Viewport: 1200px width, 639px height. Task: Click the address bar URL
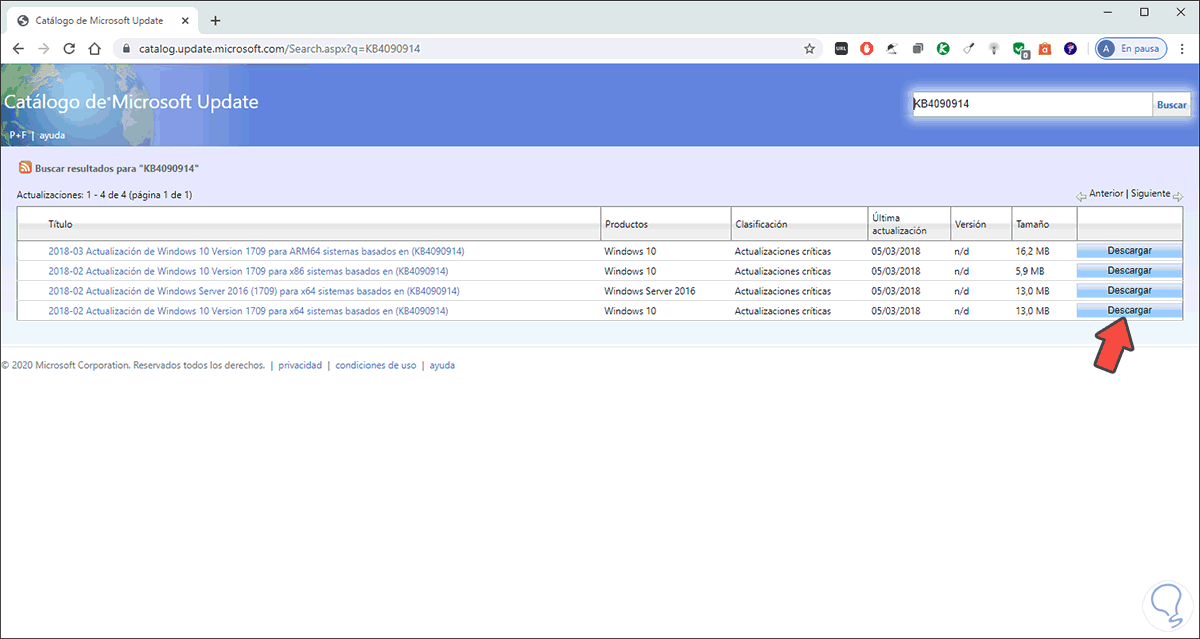277,48
